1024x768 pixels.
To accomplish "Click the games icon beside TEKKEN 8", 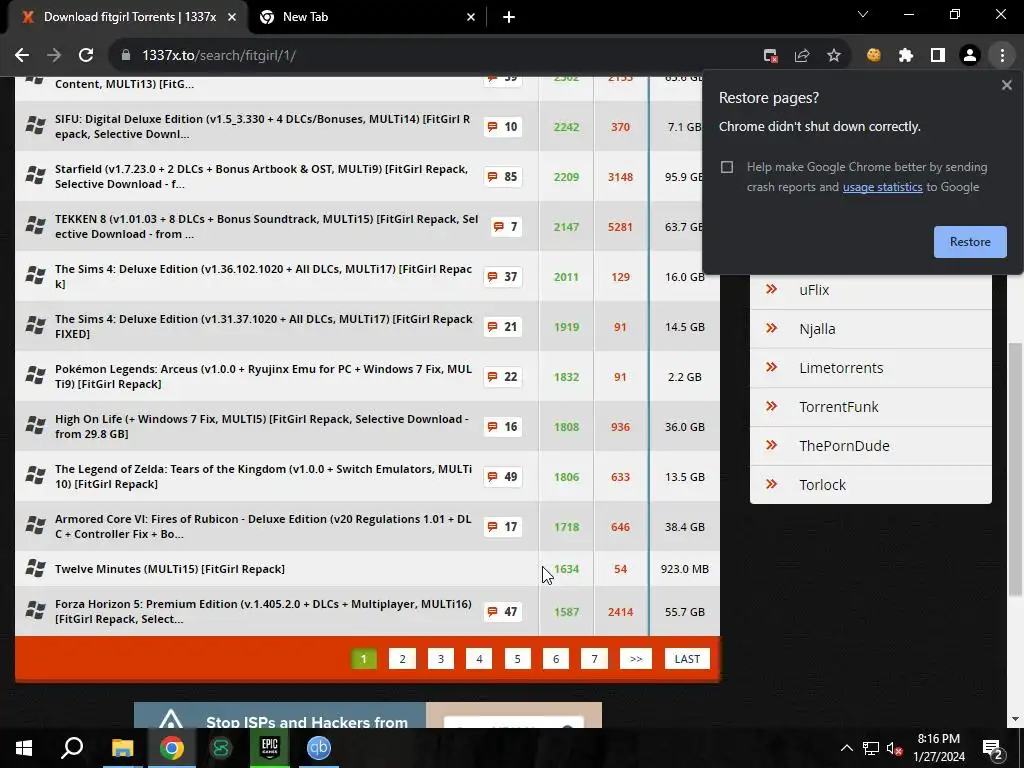I will coord(35,225).
